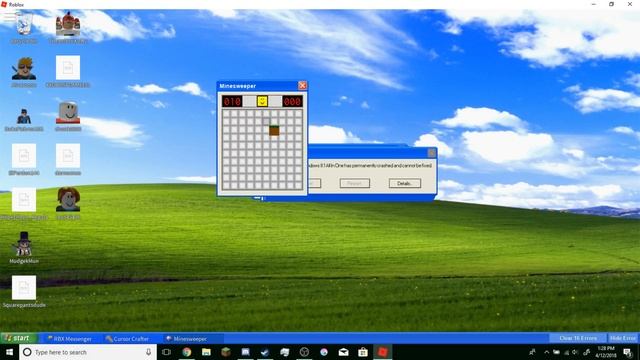Click the yellow smiley face in Minesweeper
The width and height of the screenshot is (640, 360).
tap(262, 101)
